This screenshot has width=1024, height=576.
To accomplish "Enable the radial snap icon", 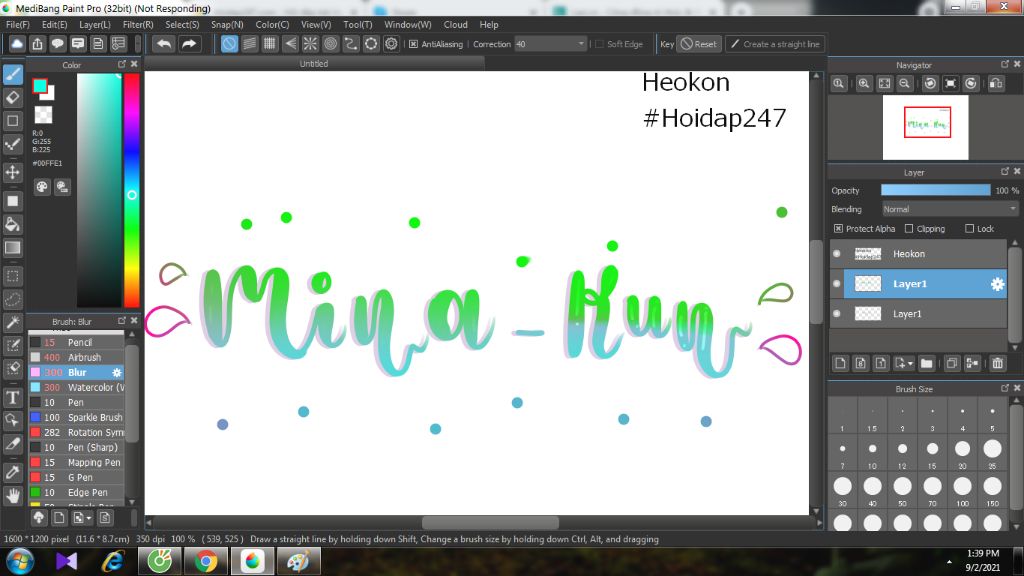I will 310,44.
